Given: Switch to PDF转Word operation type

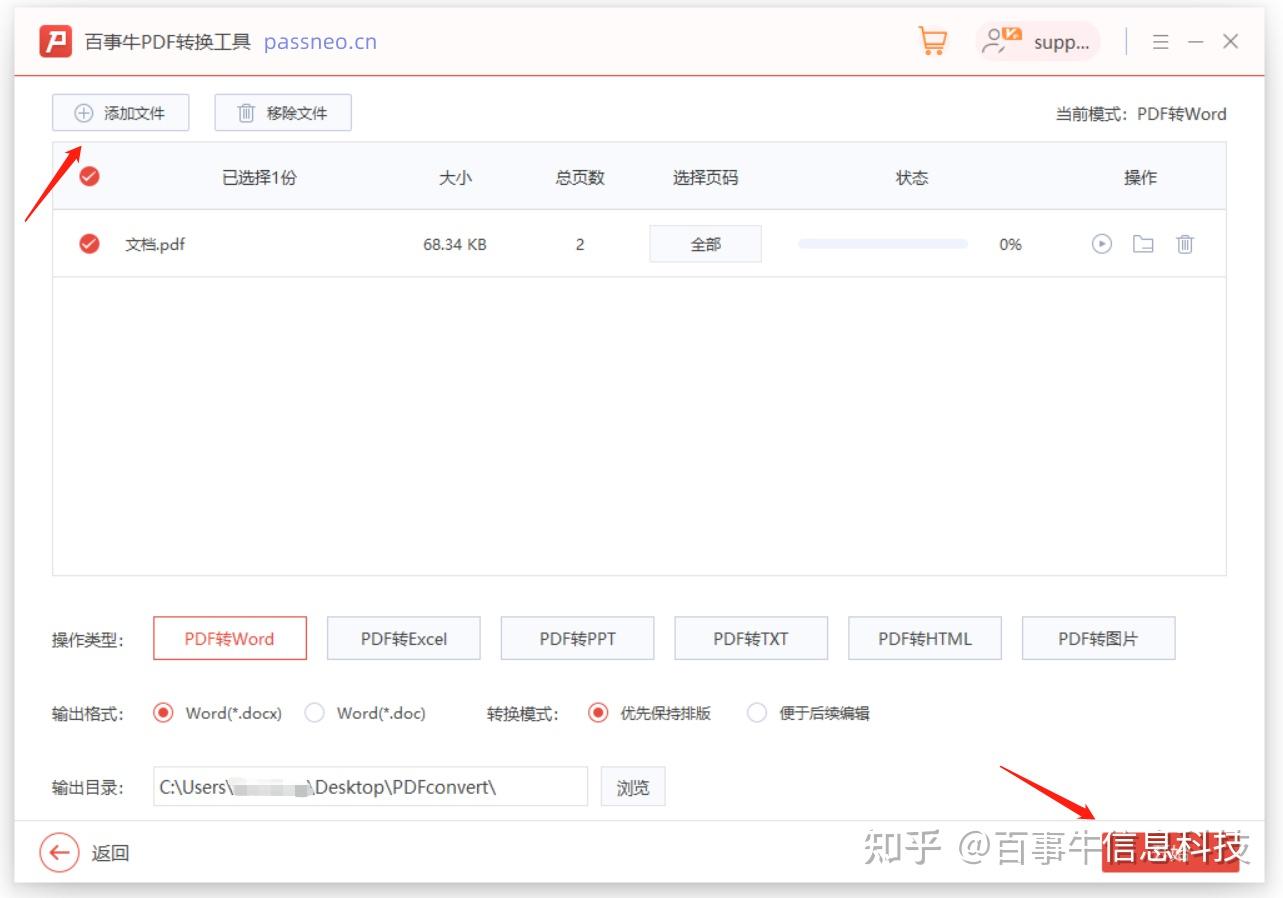Looking at the screenshot, I should 230,638.
